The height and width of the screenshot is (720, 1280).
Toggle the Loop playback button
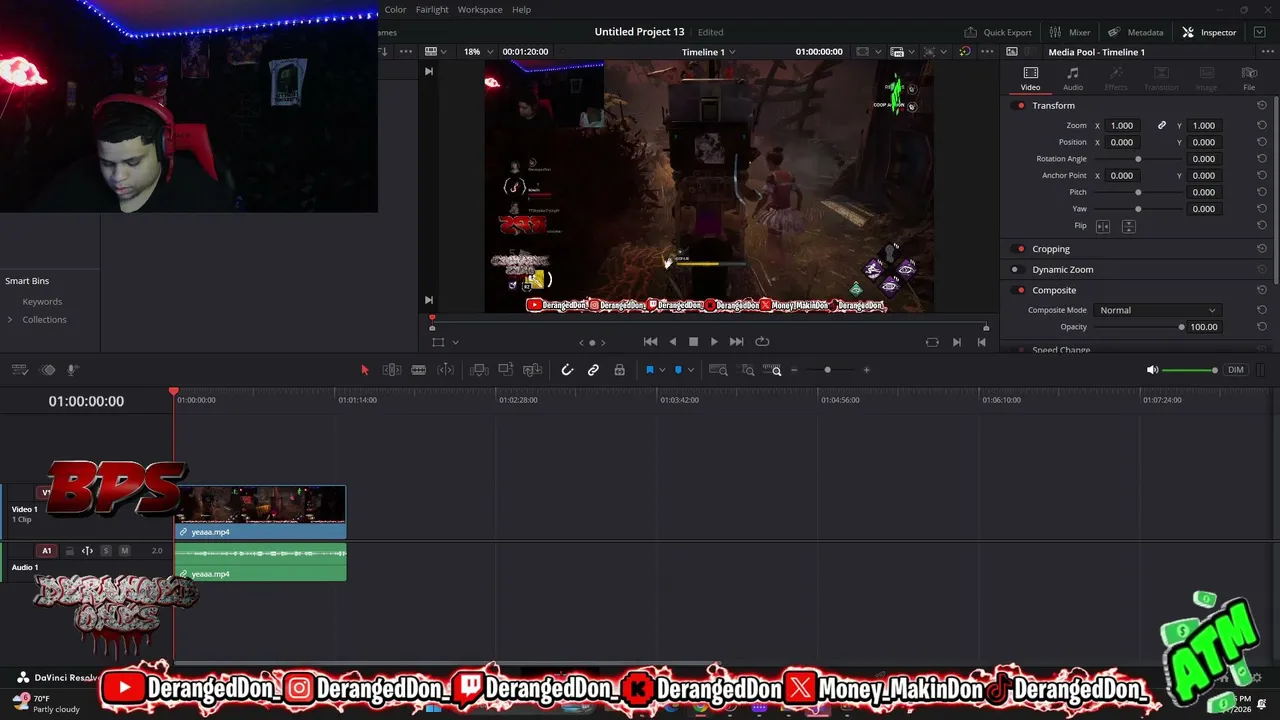tap(762, 342)
